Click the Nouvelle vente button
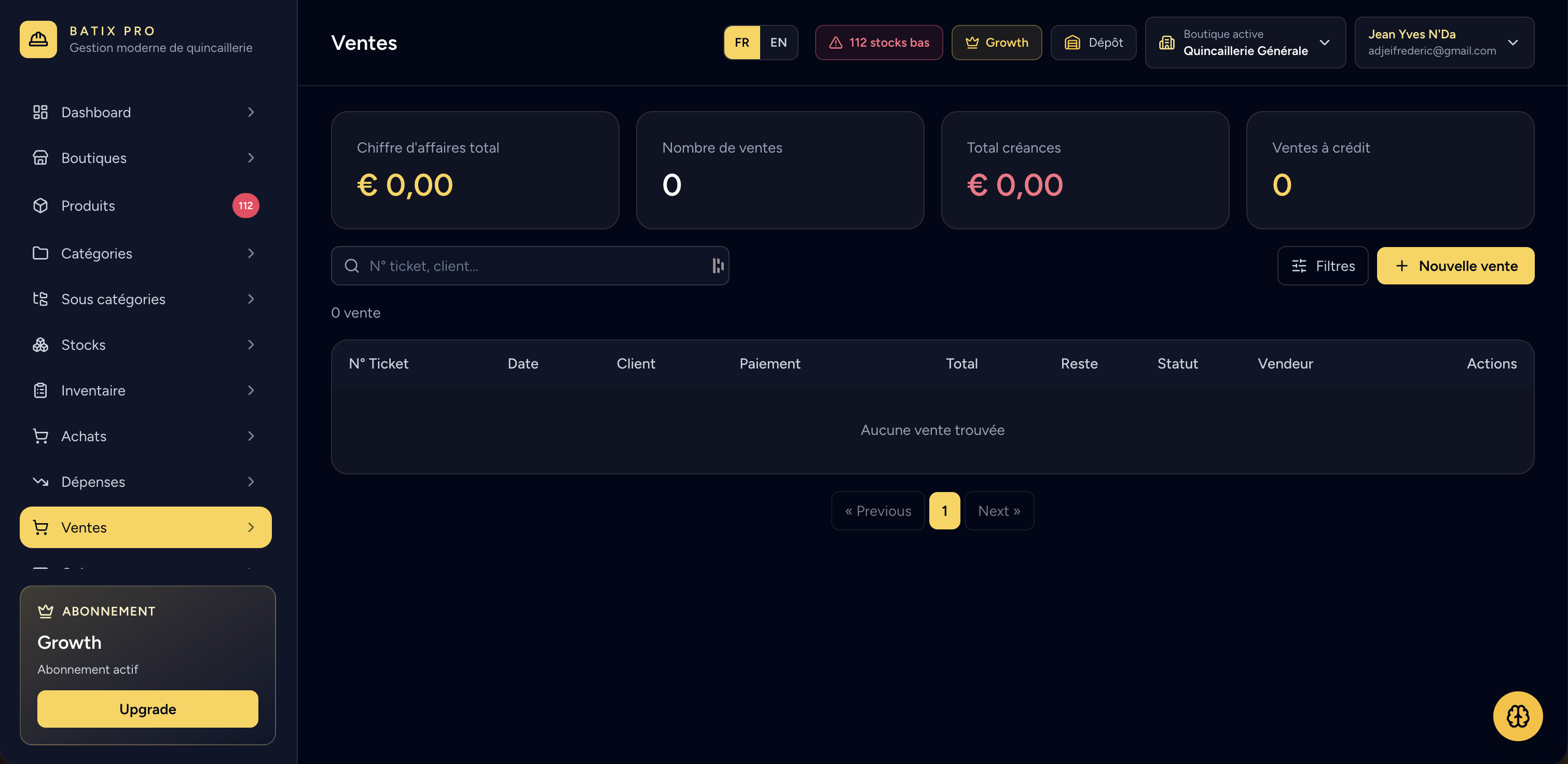Image resolution: width=1568 pixels, height=764 pixels. [1455, 265]
